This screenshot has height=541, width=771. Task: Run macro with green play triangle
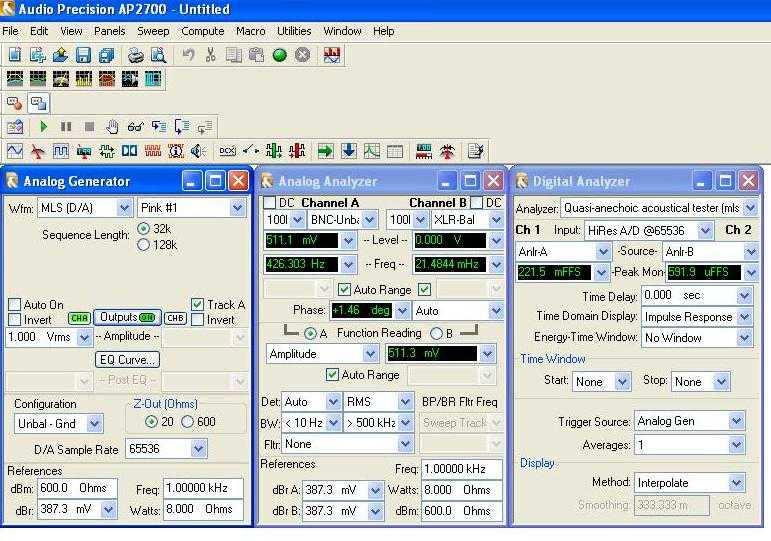(43, 127)
